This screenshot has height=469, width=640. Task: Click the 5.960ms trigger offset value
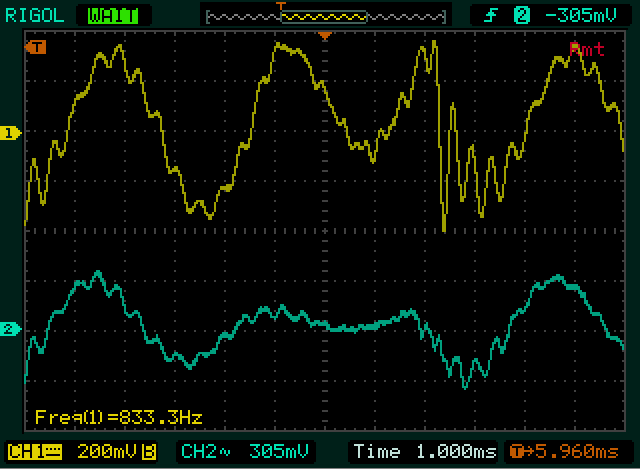coord(575,450)
